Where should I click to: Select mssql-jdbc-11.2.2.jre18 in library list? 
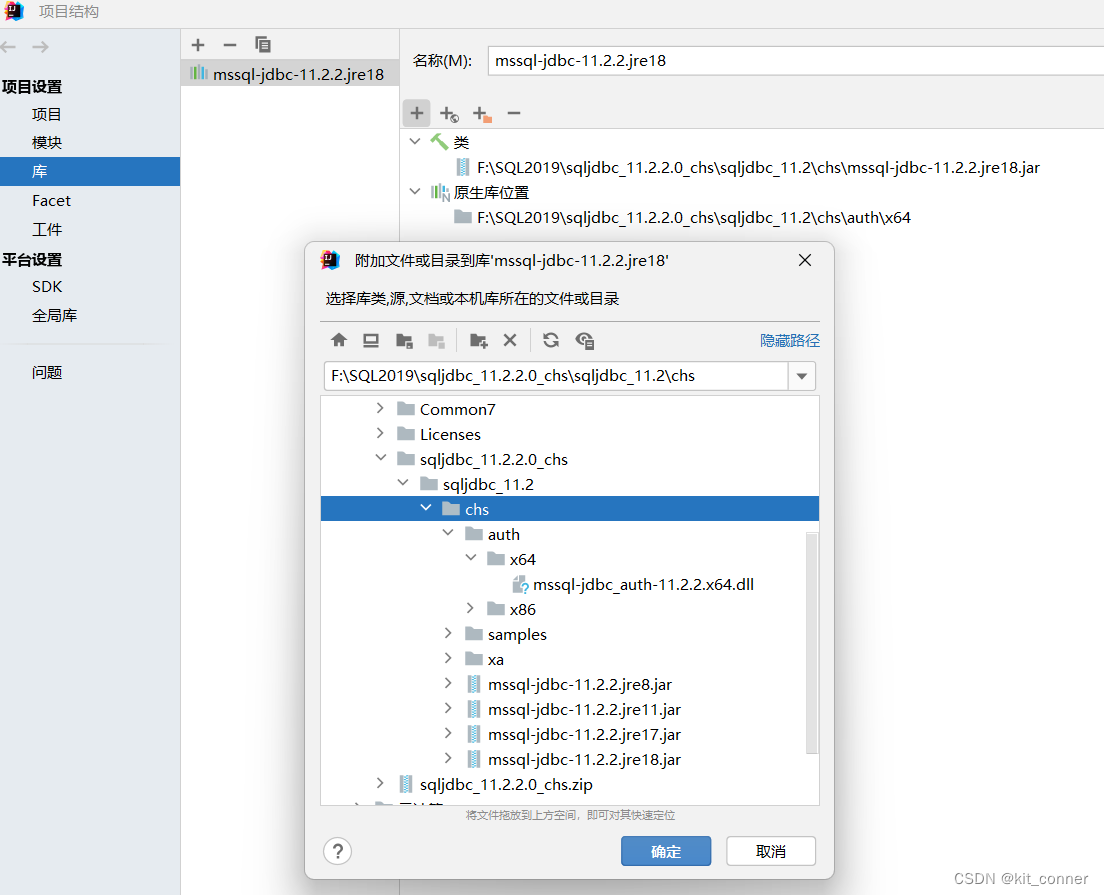click(289, 74)
